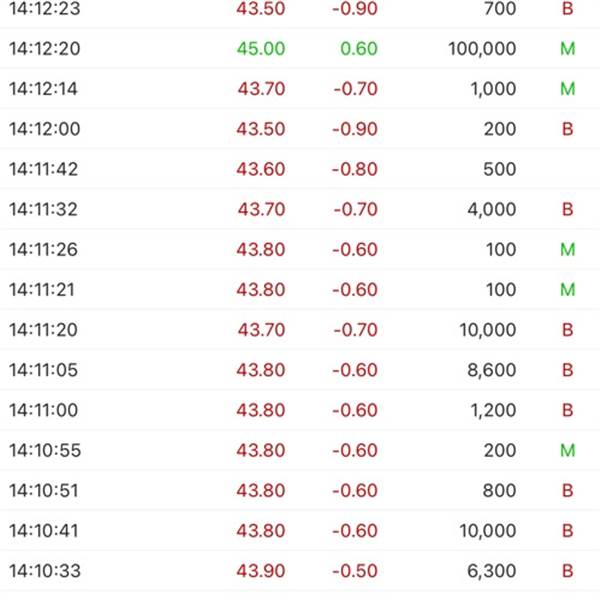
Task: Click the green 45.00 price
Action: (x=261, y=49)
